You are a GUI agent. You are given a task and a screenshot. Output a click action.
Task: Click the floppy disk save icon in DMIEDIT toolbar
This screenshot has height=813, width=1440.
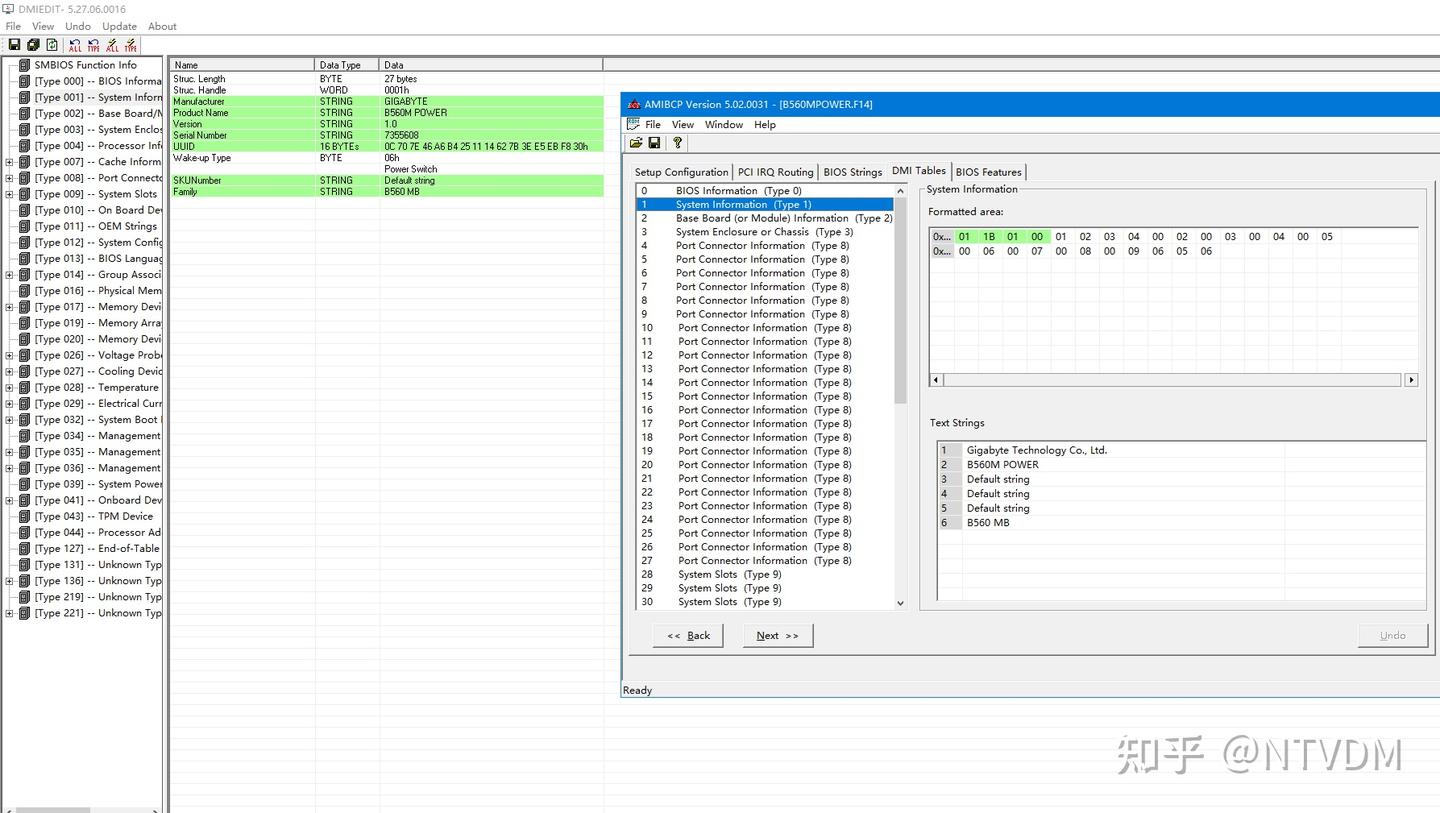(14, 45)
